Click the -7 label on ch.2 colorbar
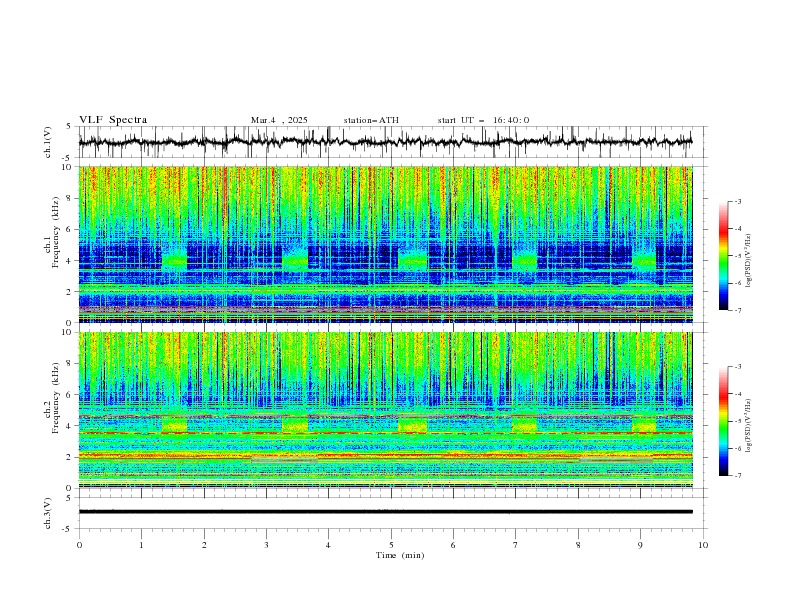The height and width of the screenshot is (612, 792). (737, 476)
